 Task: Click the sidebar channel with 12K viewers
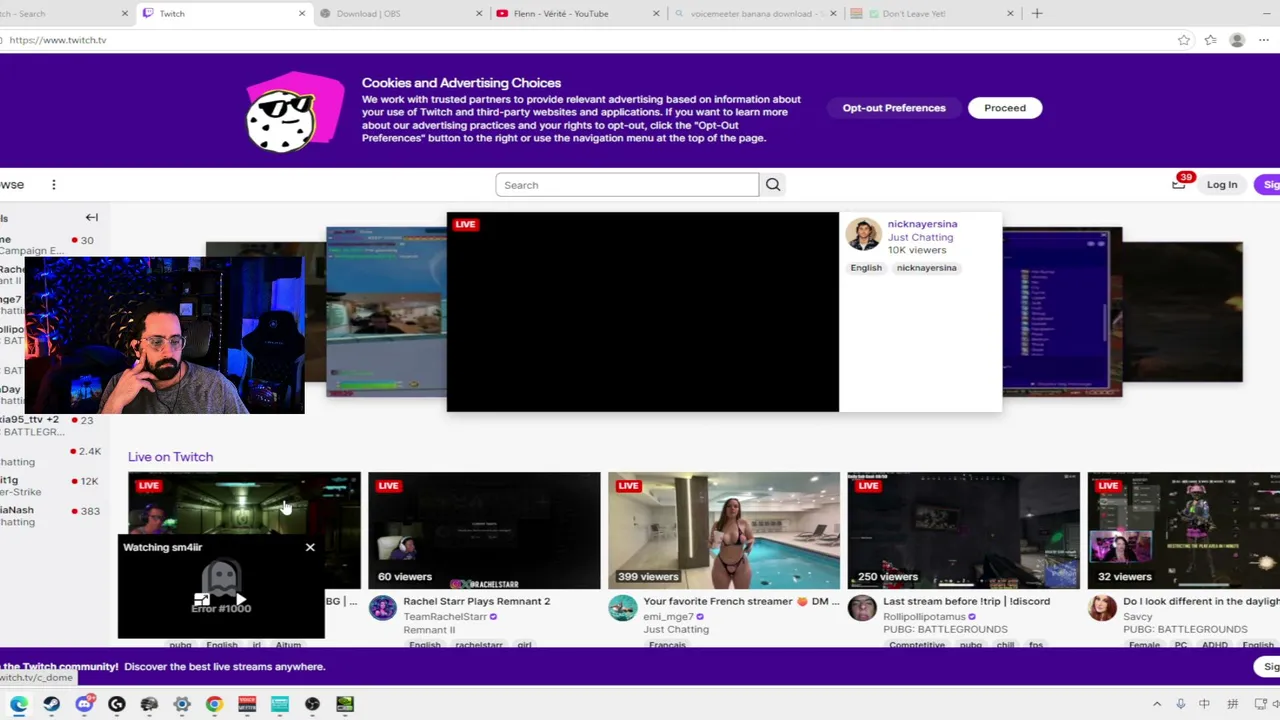[x=50, y=486]
